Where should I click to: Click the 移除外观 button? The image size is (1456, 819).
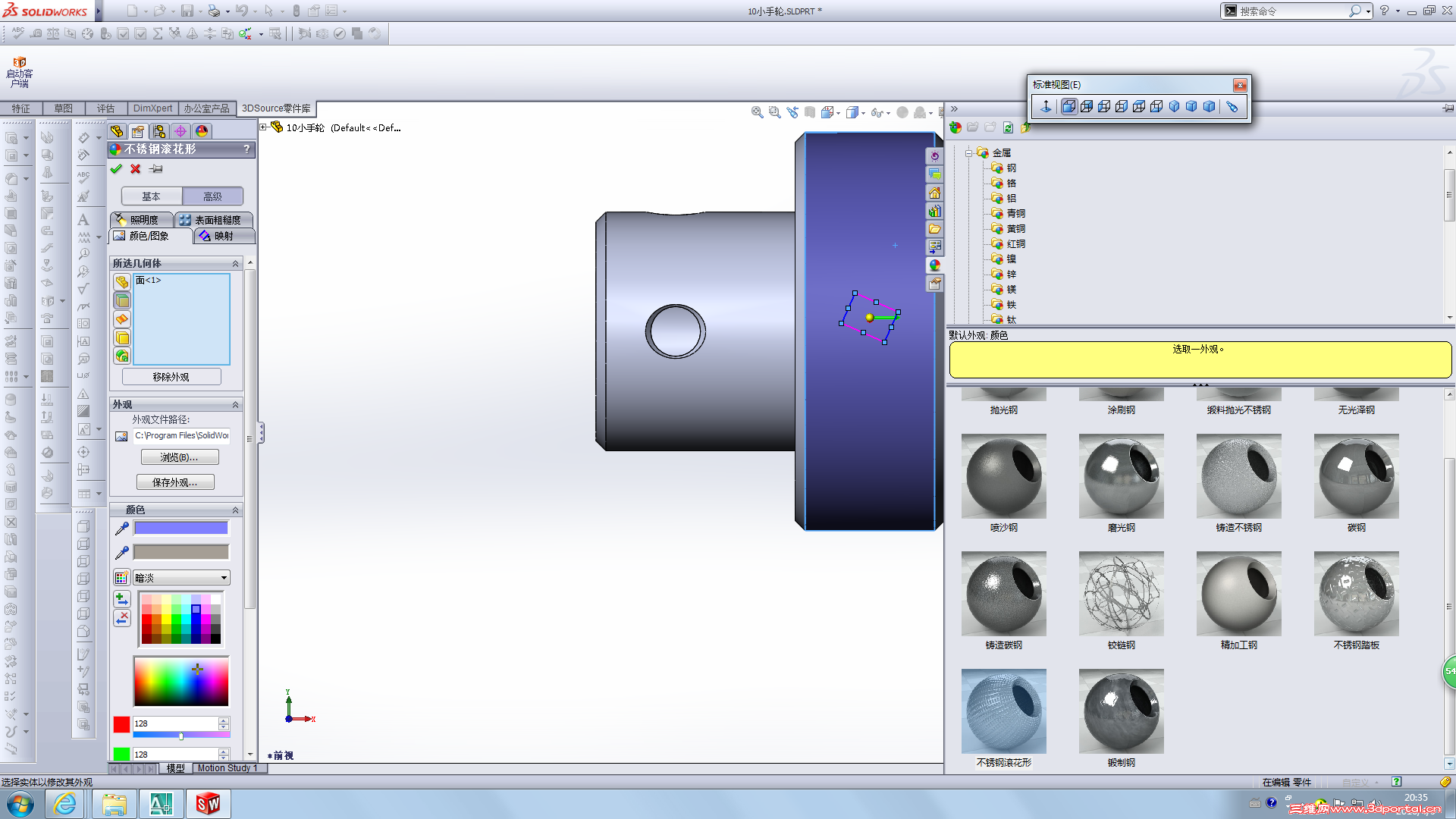[x=171, y=377]
